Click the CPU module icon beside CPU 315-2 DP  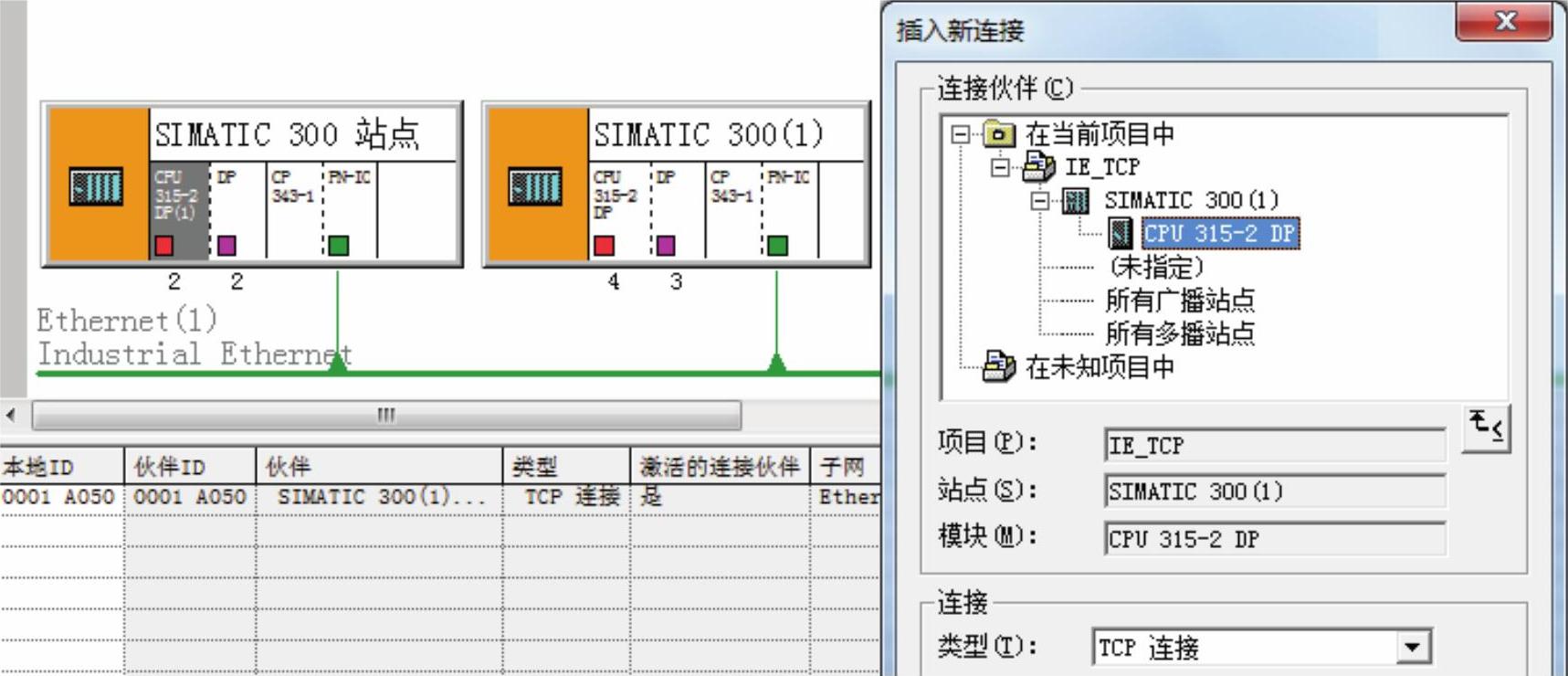tap(1121, 233)
